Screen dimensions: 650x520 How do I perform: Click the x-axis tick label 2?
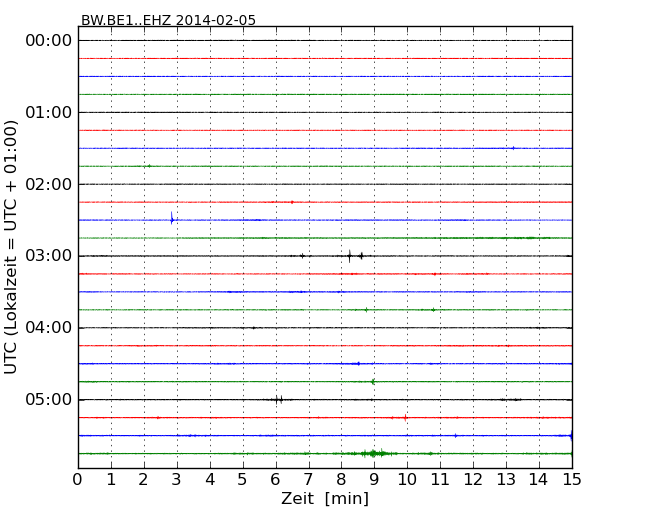(143, 480)
